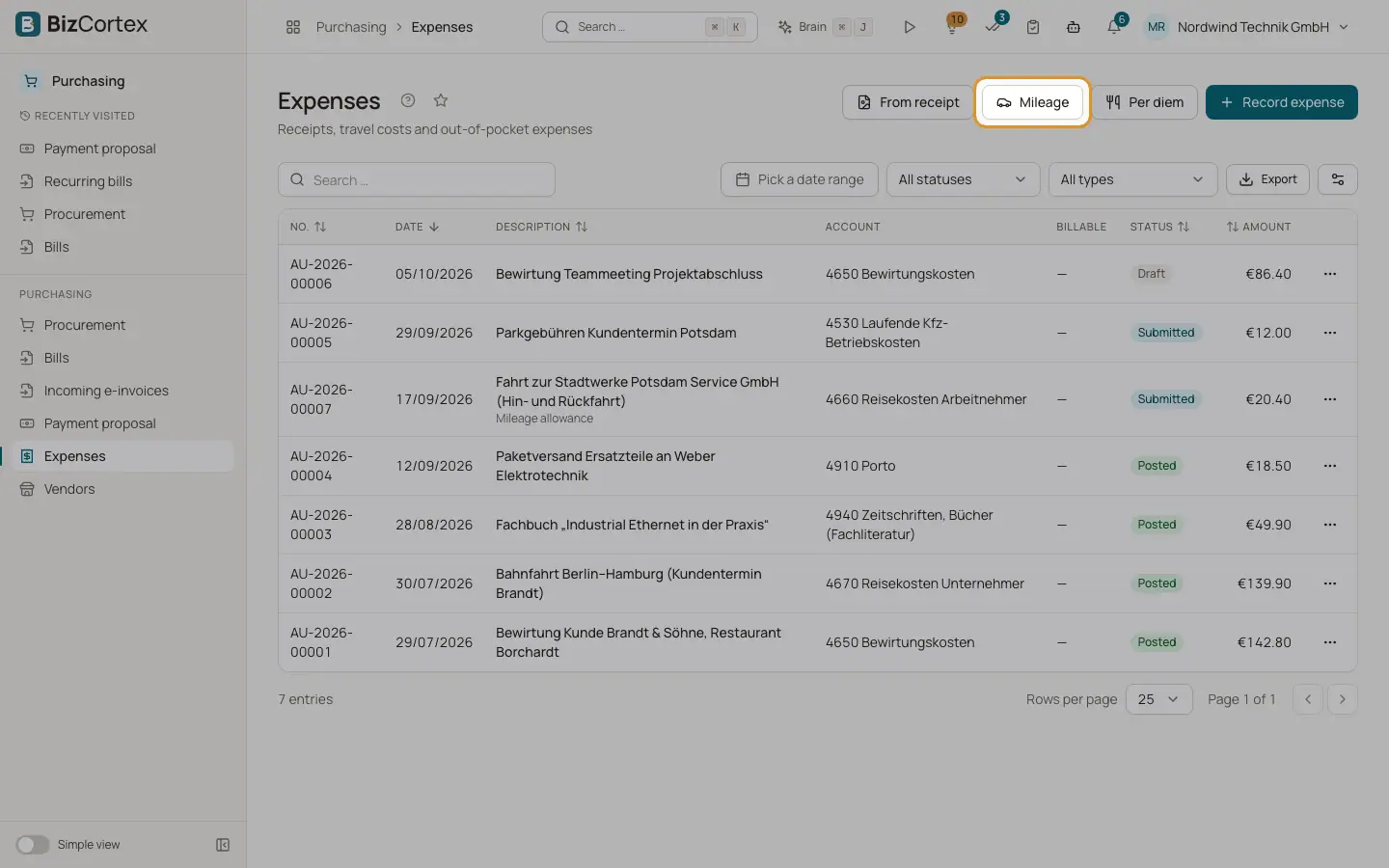Click the help icon next to Expenses title
This screenshot has width=1389, height=868.
pyautogui.click(x=408, y=100)
